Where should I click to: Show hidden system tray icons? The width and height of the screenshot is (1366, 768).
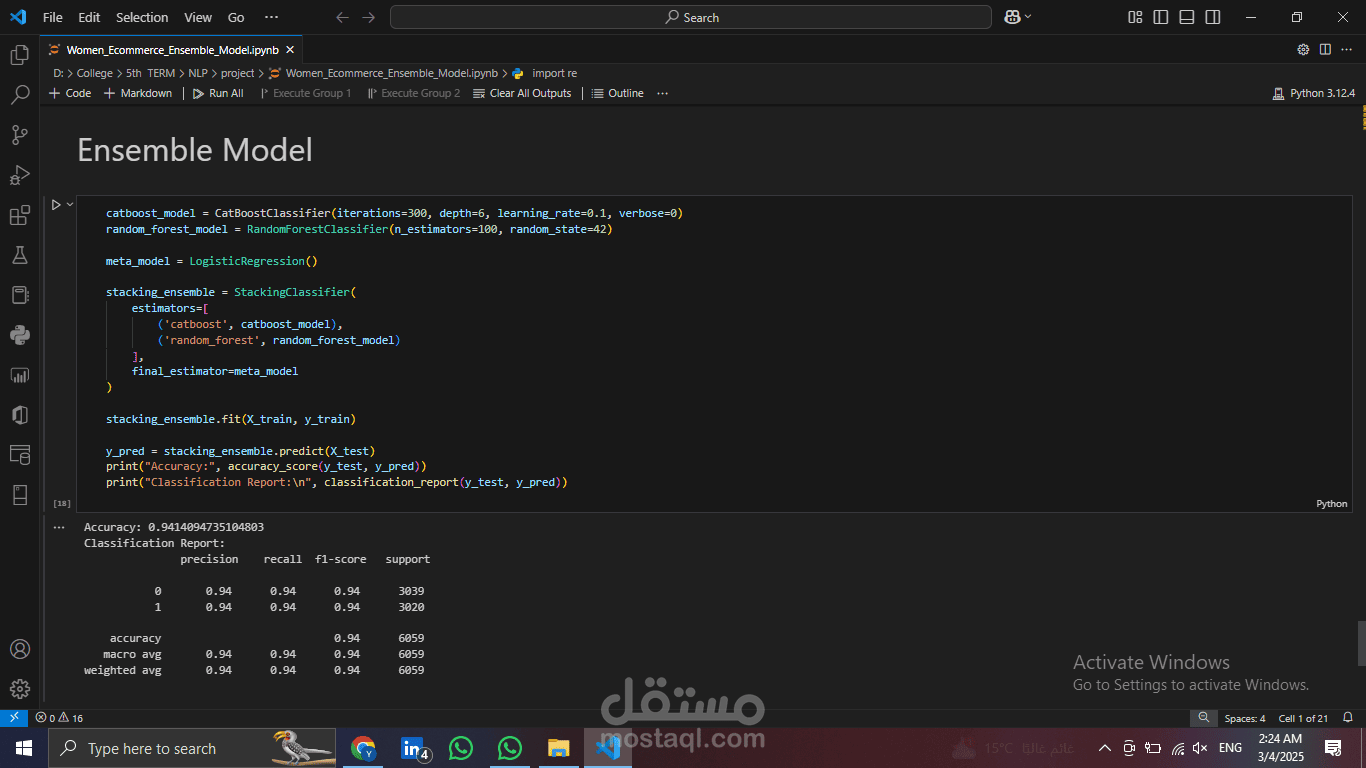(x=1105, y=748)
